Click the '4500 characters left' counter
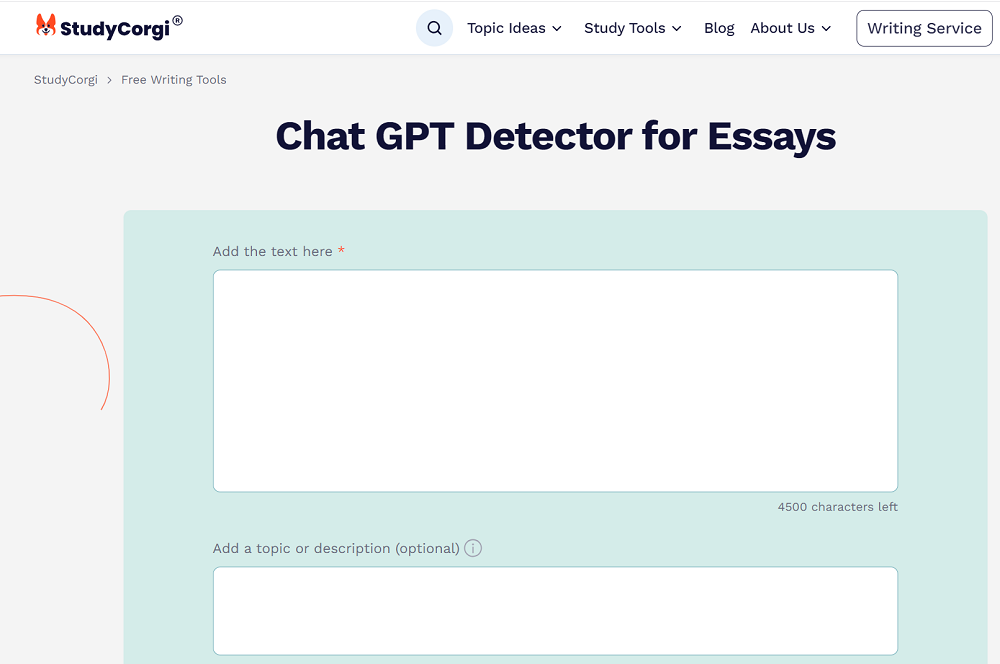Image resolution: width=1000 pixels, height=664 pixels. coord(837,507)
